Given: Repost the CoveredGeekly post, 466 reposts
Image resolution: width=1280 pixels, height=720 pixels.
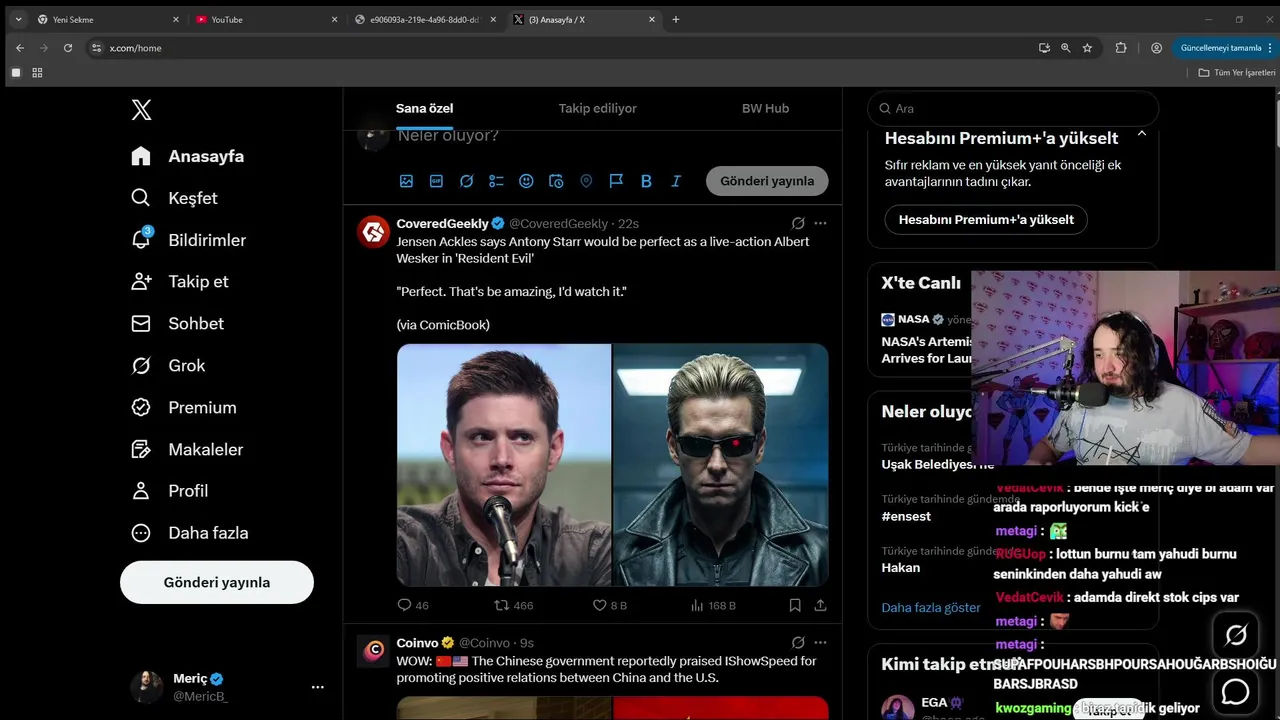Looking at the screenshot, I should coord(514,605).
